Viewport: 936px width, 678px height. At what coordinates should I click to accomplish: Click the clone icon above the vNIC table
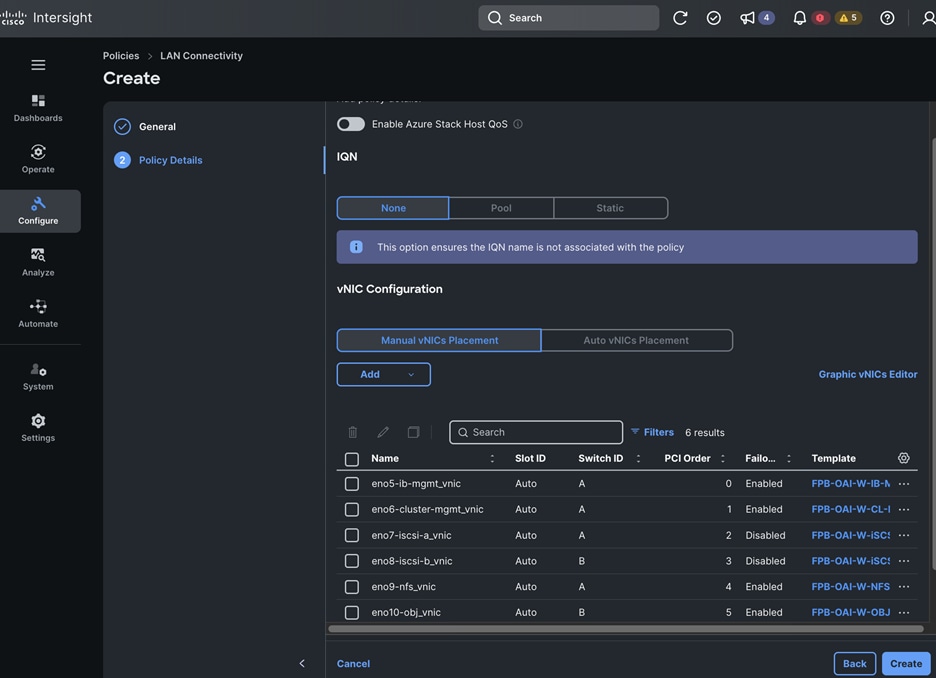click(x=413, y=432)
